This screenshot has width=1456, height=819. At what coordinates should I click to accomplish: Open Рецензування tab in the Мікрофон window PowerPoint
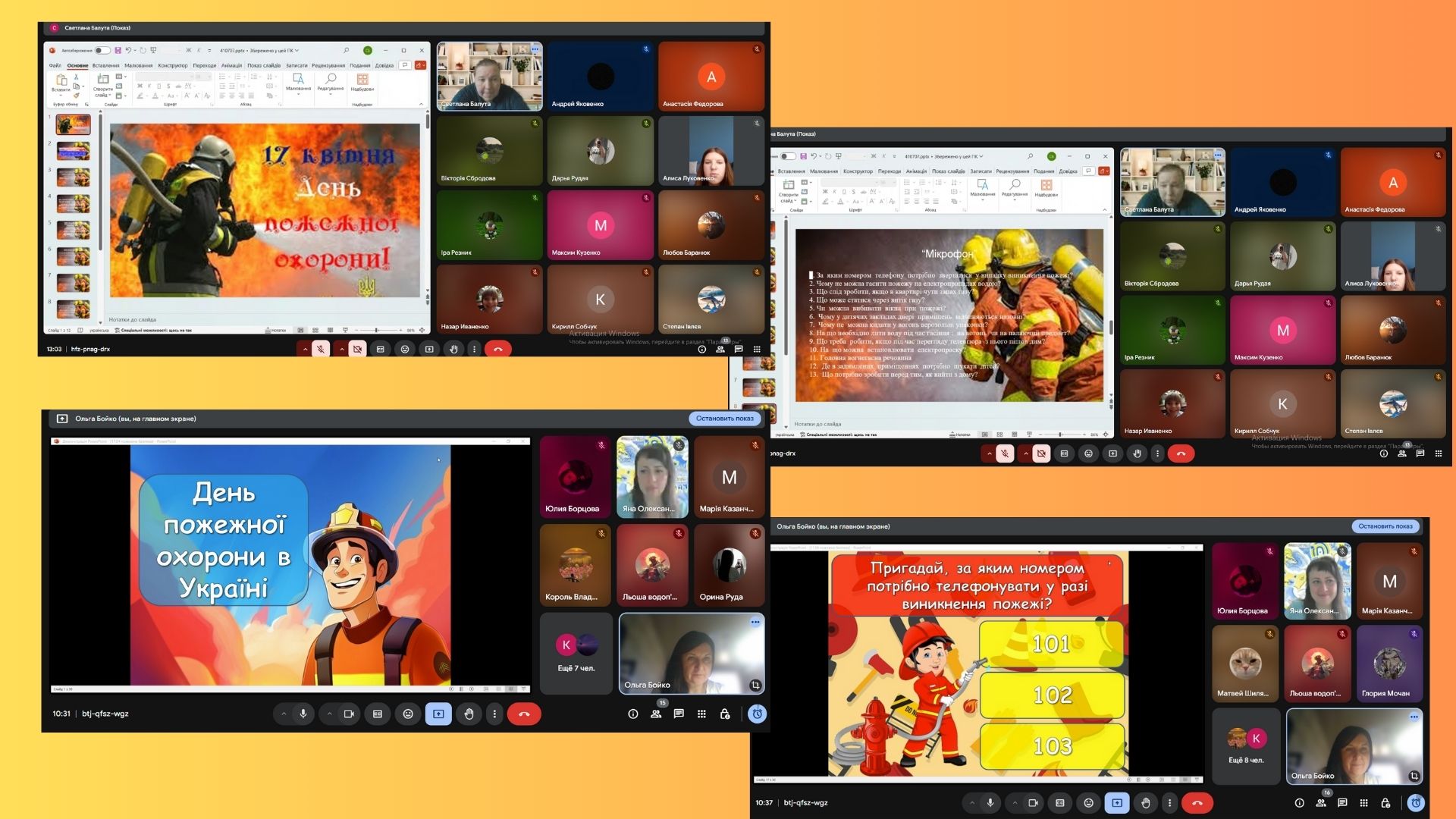point(1011,171)
